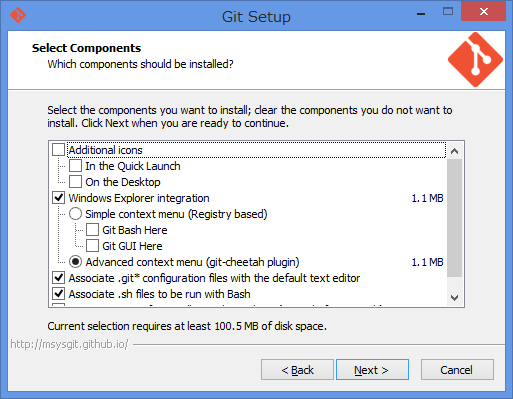Click the components list scrollbar thumb
Viewport: 513px width, 399px height.
pyautogui.click(x=454, y=218)
